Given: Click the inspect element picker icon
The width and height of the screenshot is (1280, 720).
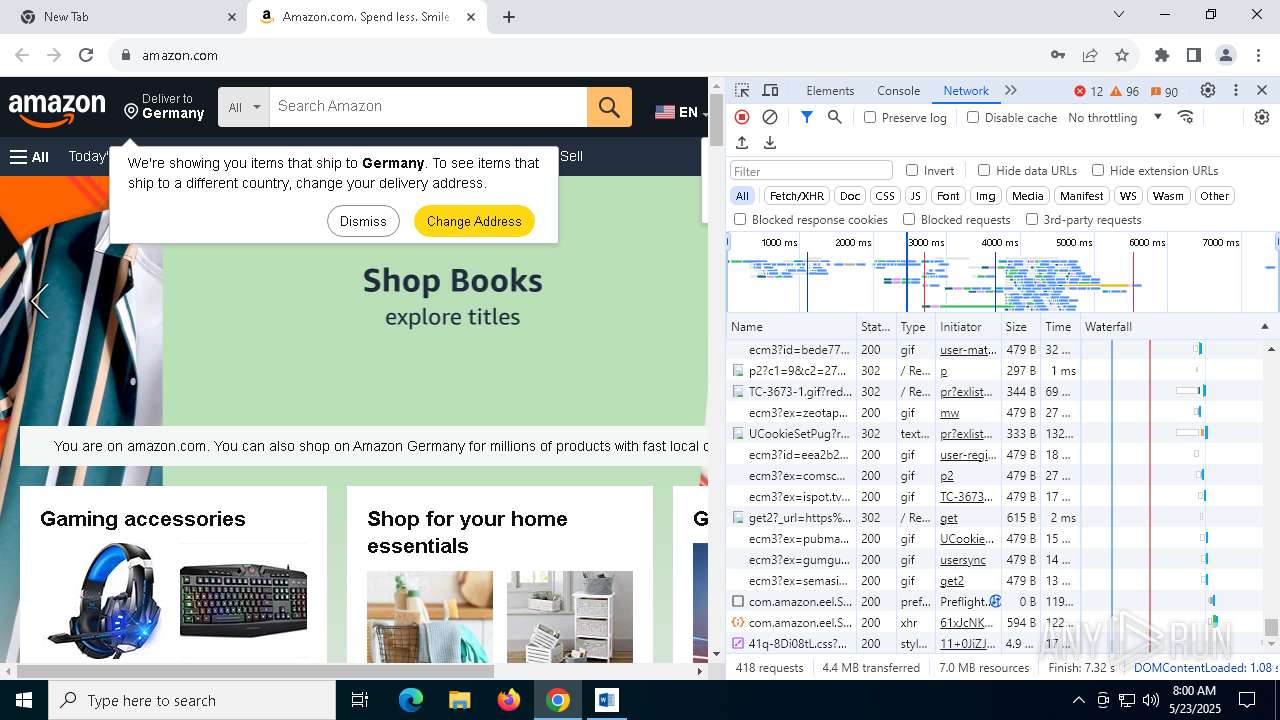Looking at the screenshot, I should tap(741, 90).
